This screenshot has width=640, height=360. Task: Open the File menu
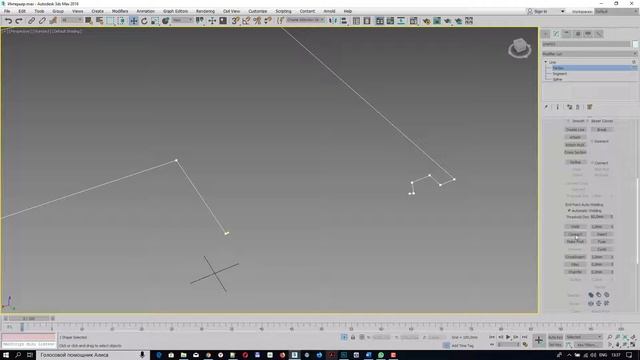coord(7,11)
